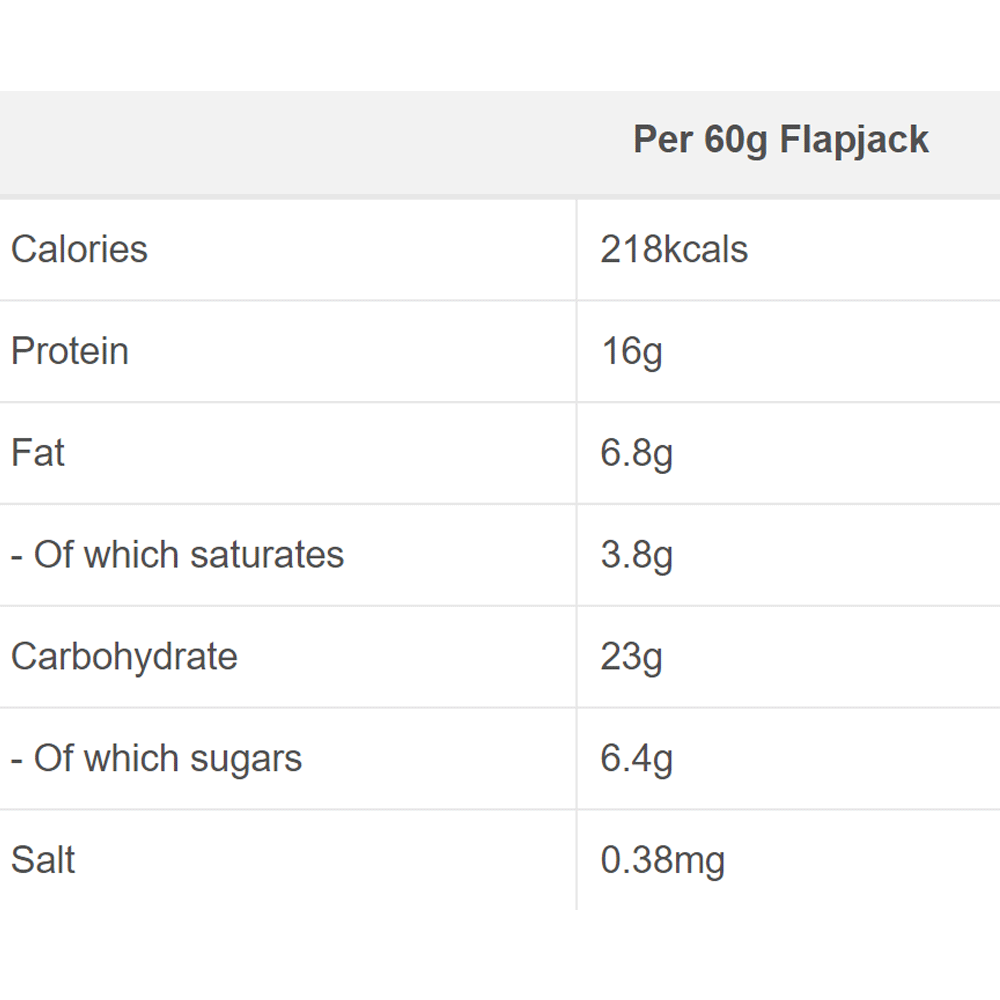Click the 3.8g saturates value
The image size is (1000, 1000).
tap(637, 555)
